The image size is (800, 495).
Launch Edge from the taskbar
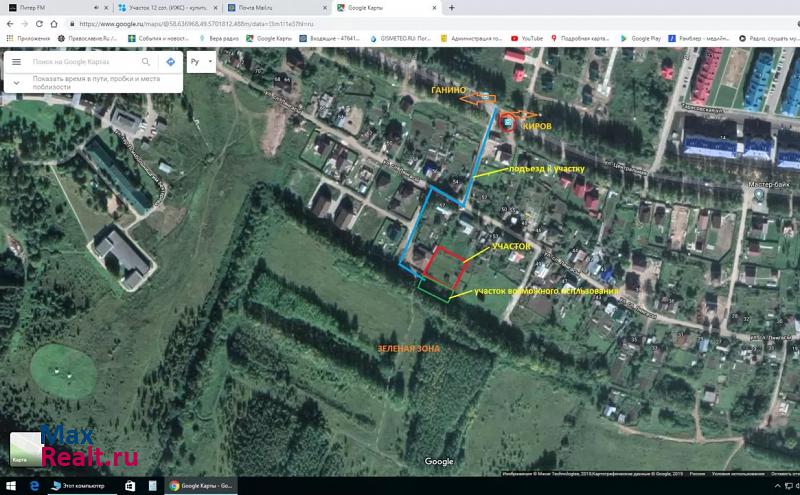tap(34, 486)
